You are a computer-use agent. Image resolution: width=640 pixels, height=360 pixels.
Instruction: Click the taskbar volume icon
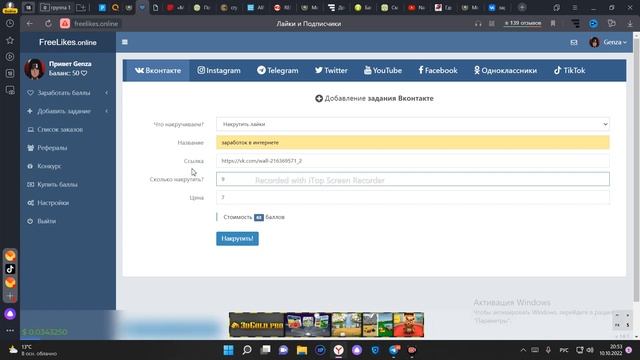click(590, 350)
